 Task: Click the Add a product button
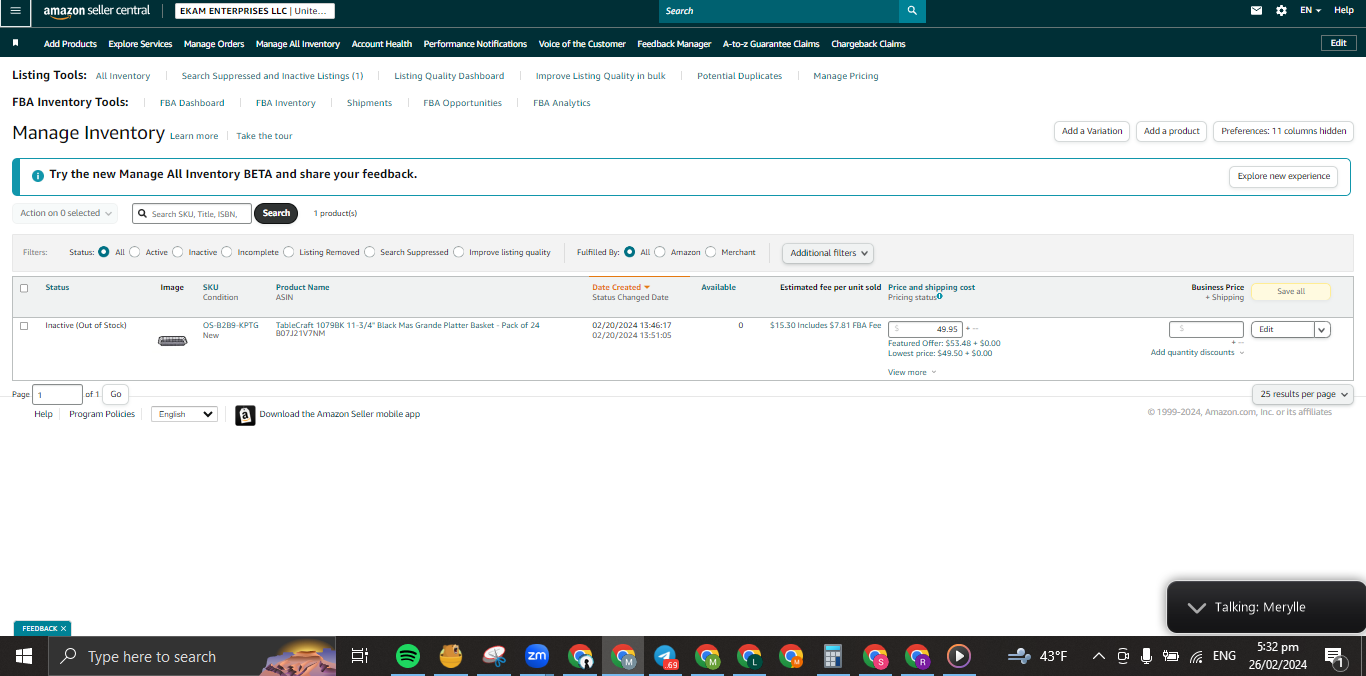coord(1172,131)
